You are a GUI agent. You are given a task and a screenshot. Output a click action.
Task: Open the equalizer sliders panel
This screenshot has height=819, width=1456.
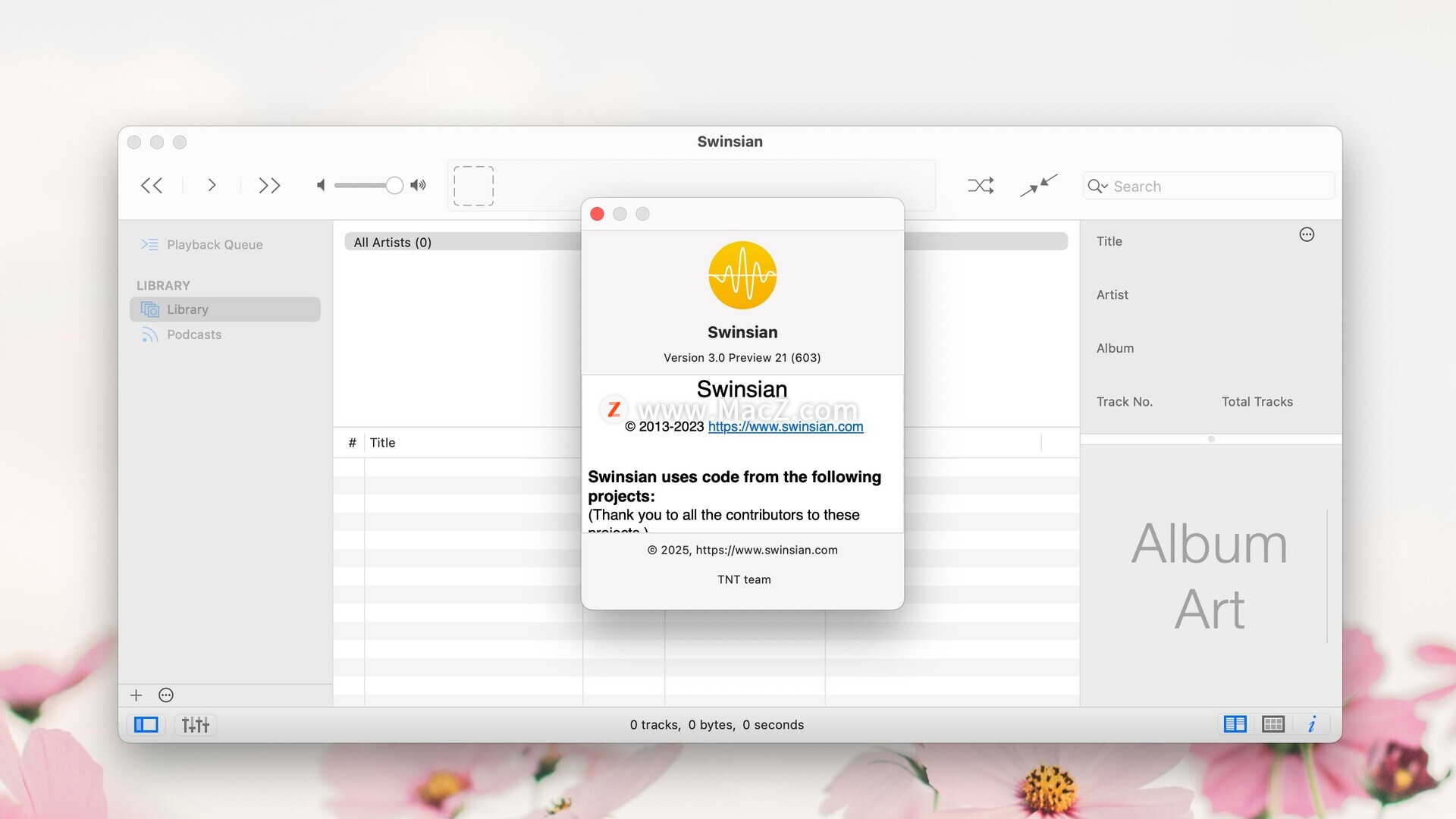[x=196, y=725]
